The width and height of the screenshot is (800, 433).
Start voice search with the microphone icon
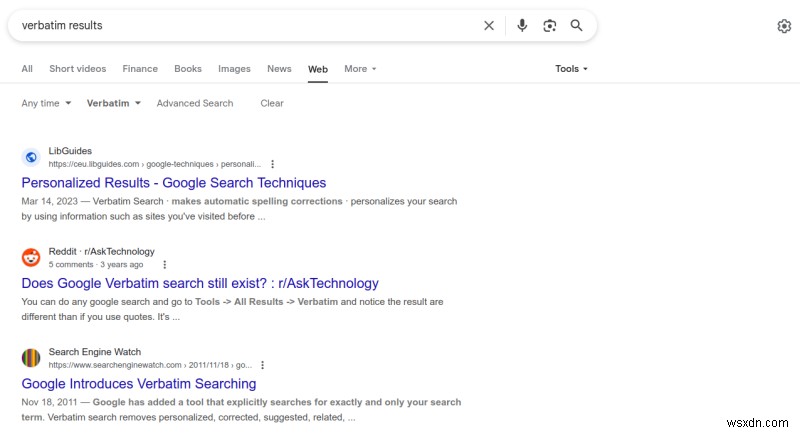522,26
